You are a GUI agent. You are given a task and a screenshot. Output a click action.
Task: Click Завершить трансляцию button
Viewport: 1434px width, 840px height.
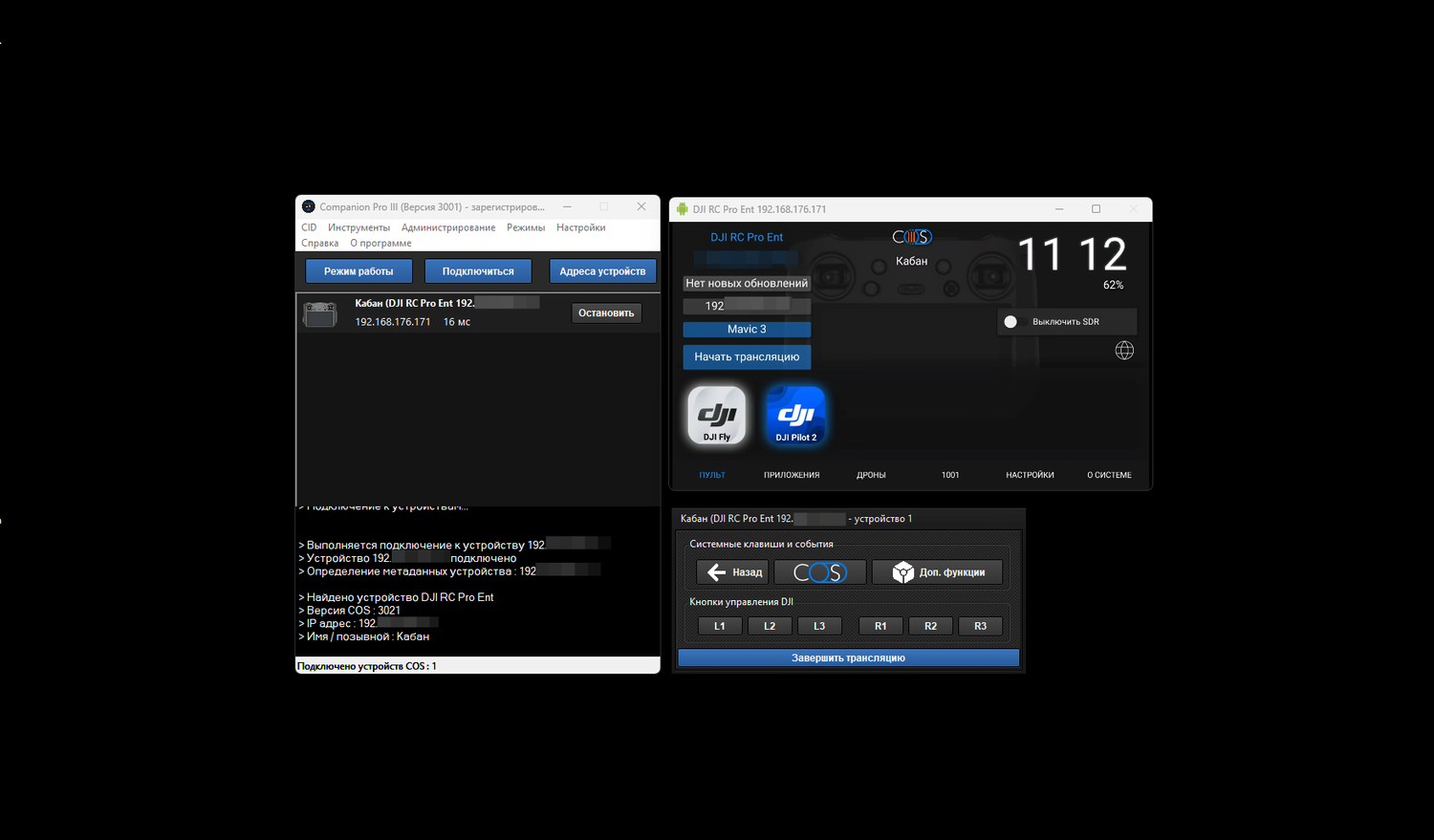click(848, 657)
